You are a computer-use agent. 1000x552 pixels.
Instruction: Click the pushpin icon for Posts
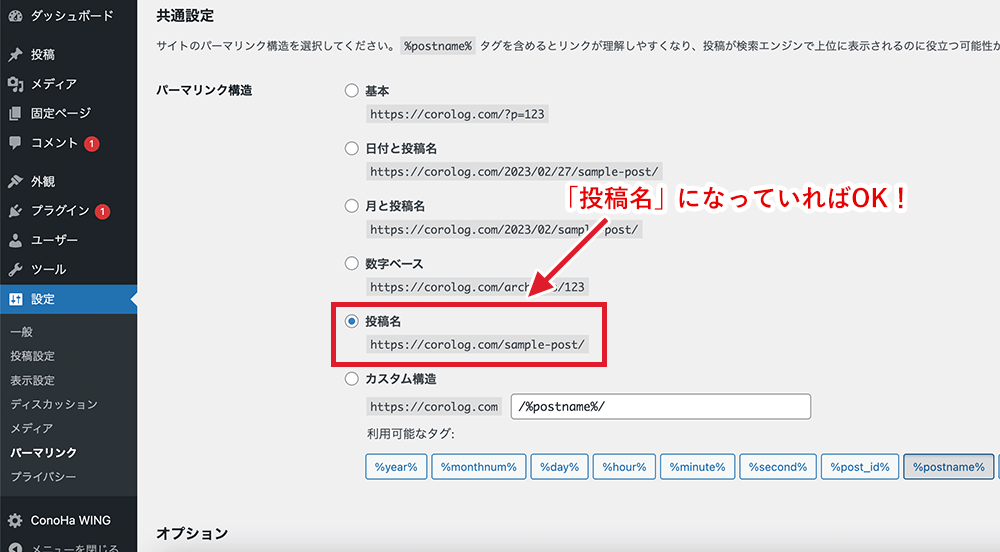pos(15,55)
